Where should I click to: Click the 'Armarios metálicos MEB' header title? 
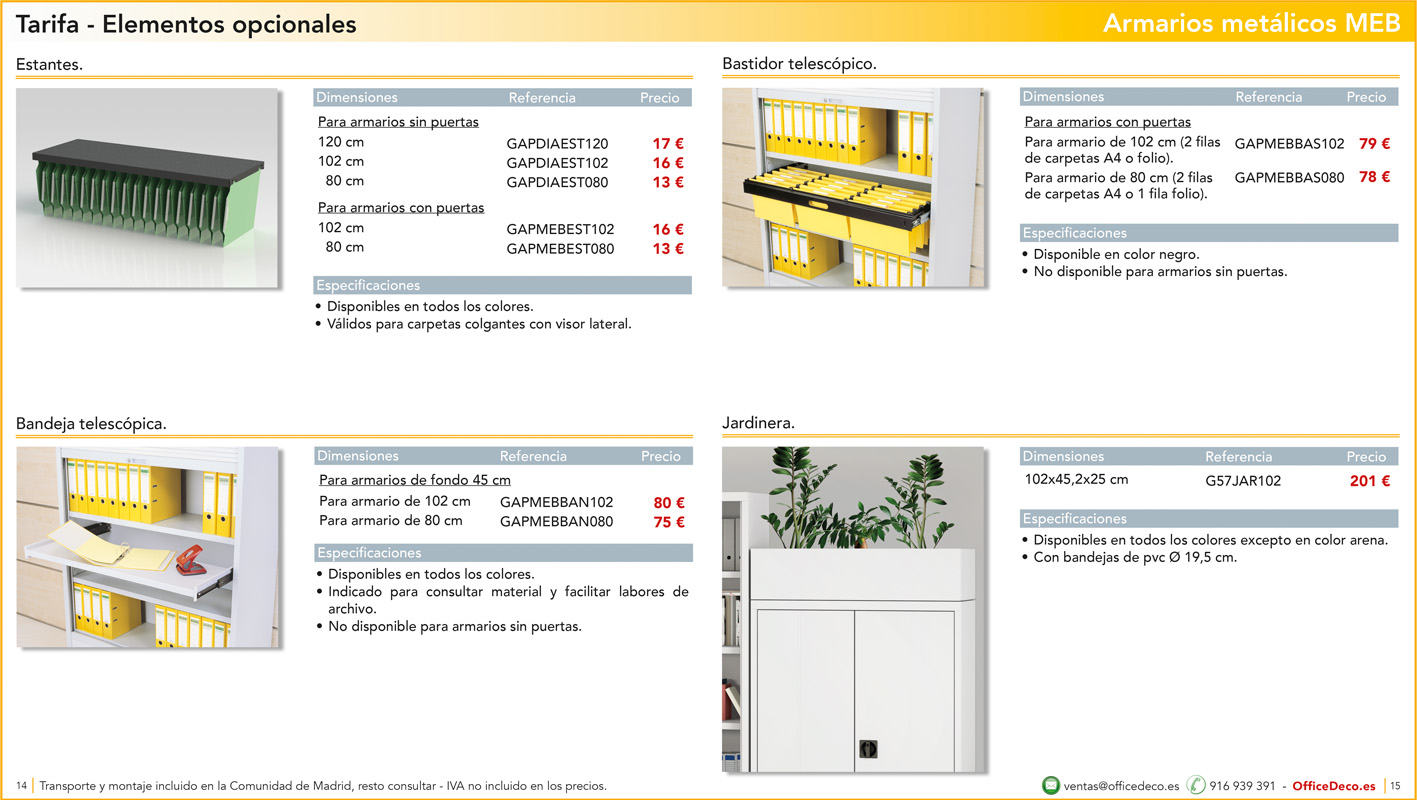[1251, 24]
